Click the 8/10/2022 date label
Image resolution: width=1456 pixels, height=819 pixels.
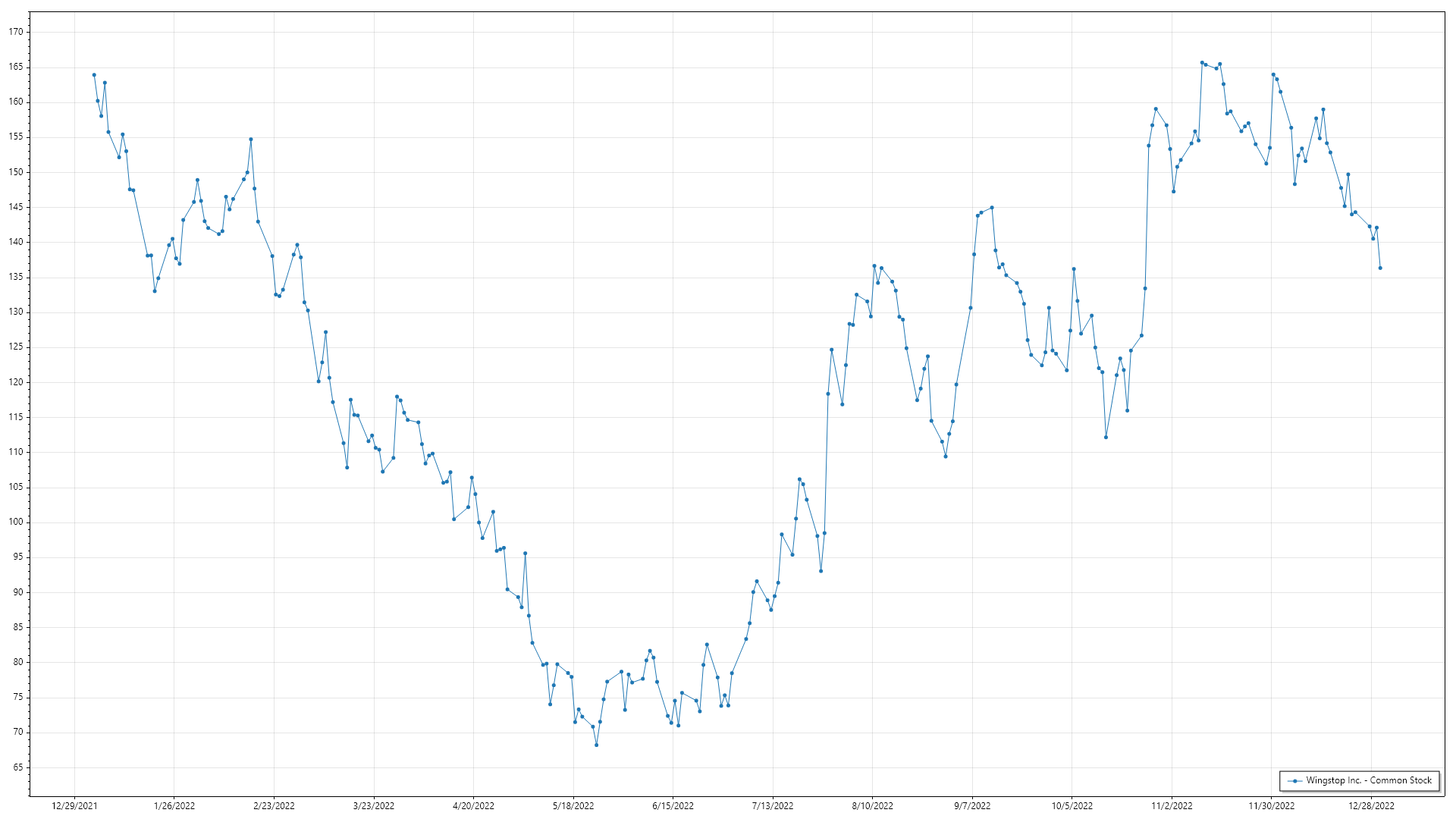coord(872,805)
